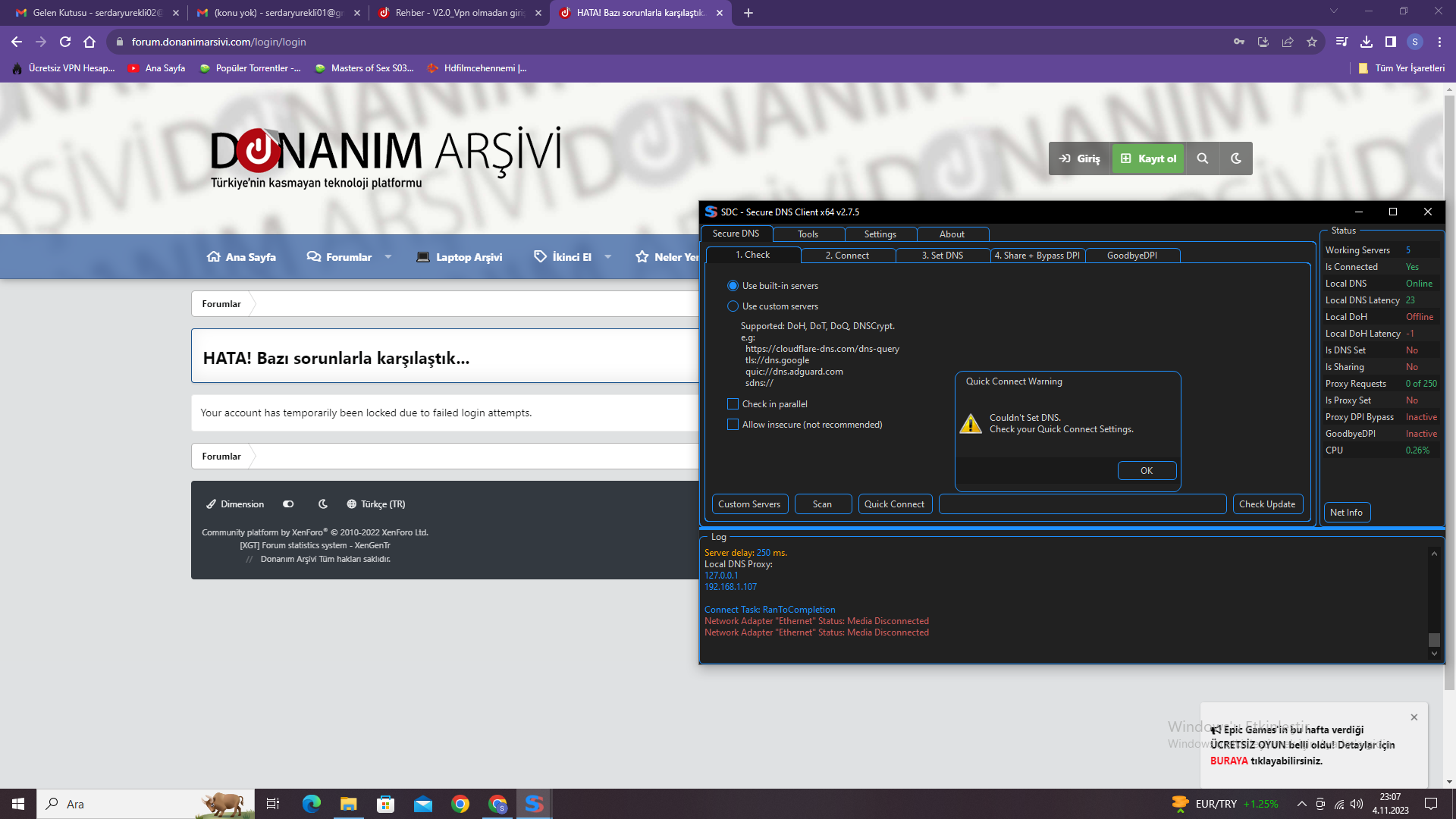The width and height of the screenshot is (1456, 819).
Task: Close the Epic Games notification popup
Action: (1414, 717)
